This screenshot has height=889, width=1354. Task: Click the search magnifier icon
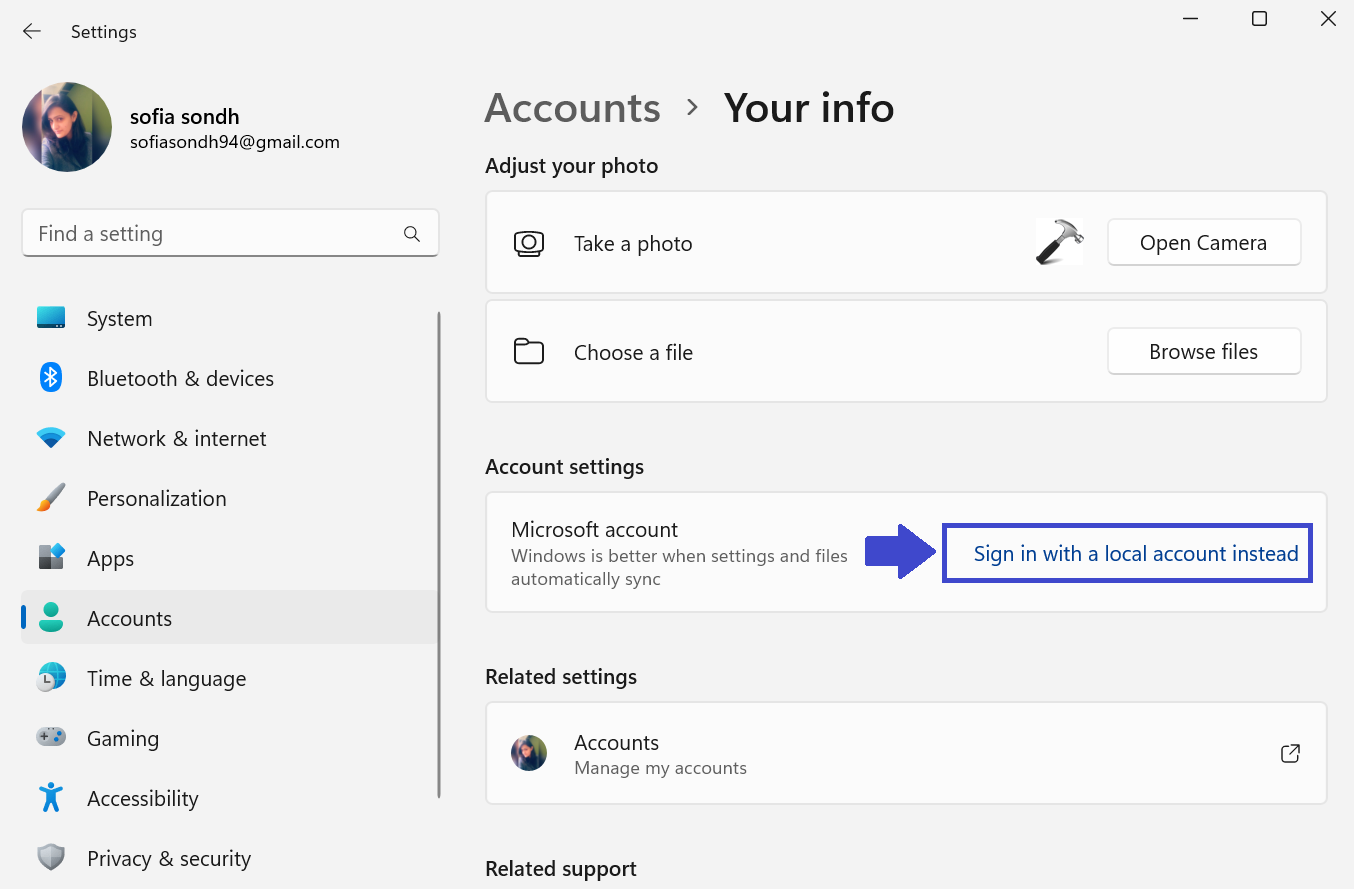(x=412, y=234)
